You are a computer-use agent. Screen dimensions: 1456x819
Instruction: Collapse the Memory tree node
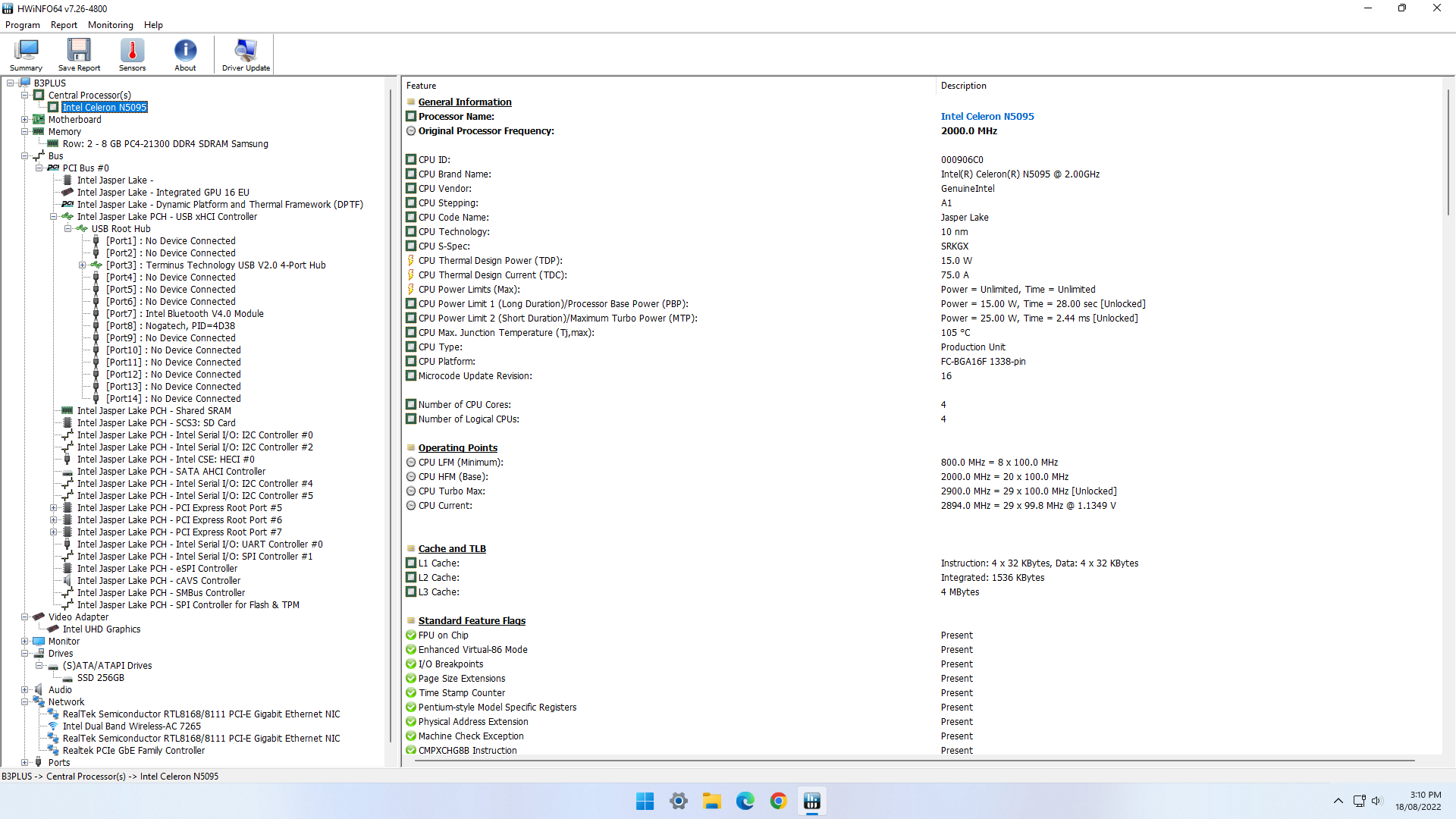[x=25, y=132]
